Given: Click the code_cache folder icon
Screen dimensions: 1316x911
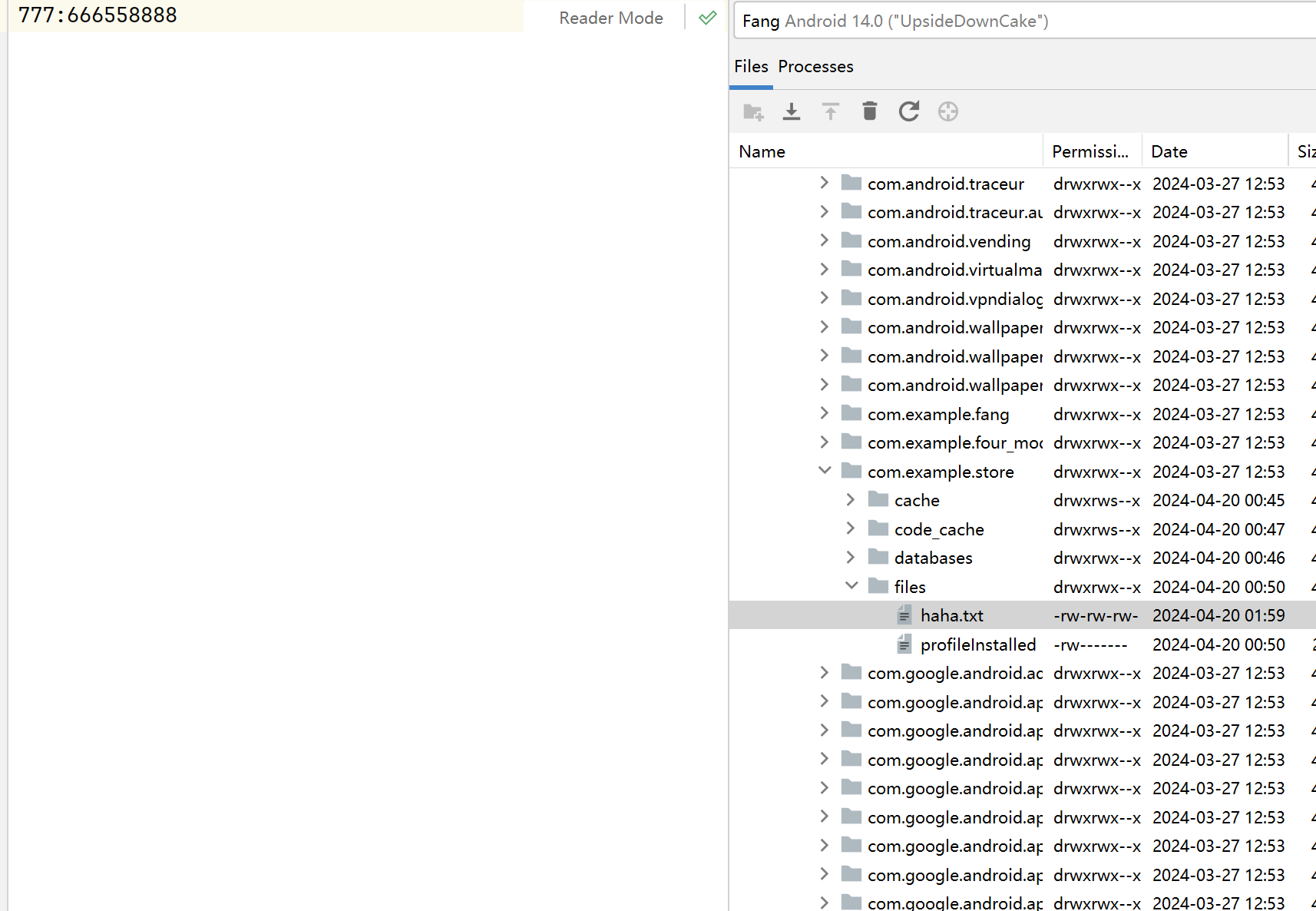Looking at the screenshot, I should (x=878, y=528).
